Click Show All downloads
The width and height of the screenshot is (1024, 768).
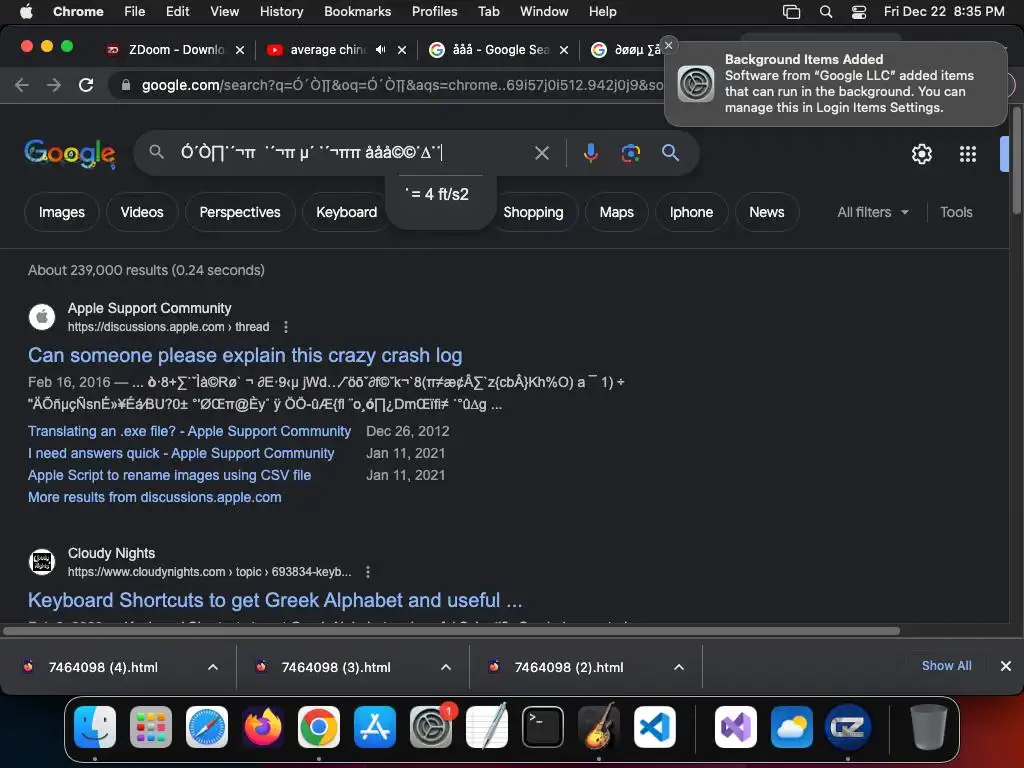[x=946, y=665]
